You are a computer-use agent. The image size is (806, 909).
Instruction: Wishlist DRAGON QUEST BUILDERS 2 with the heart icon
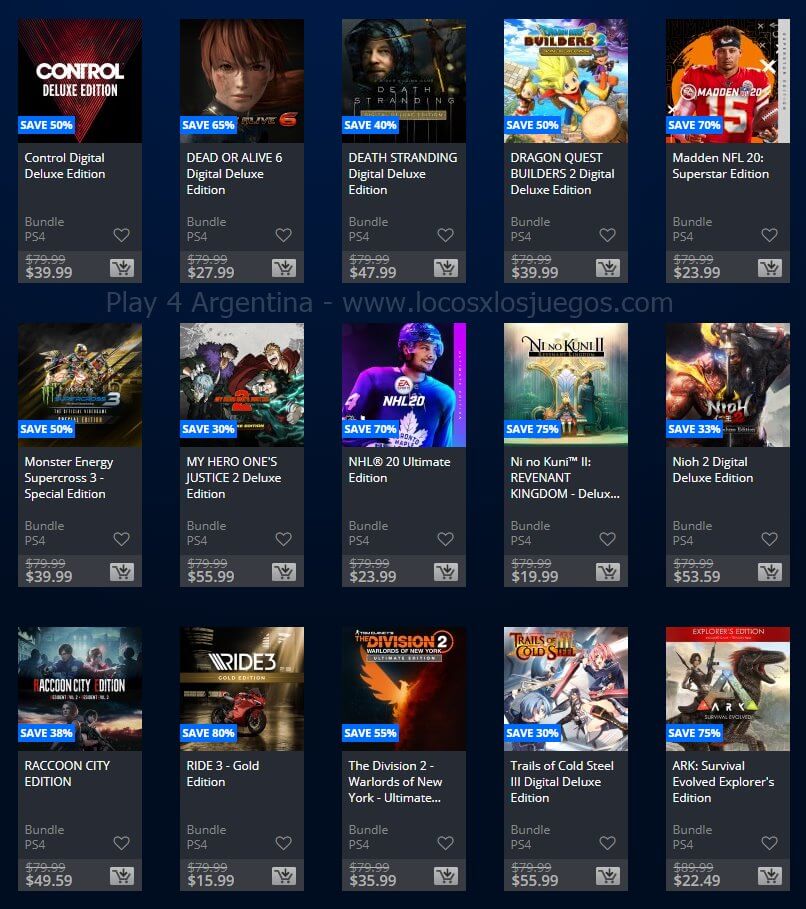(607, 235)
